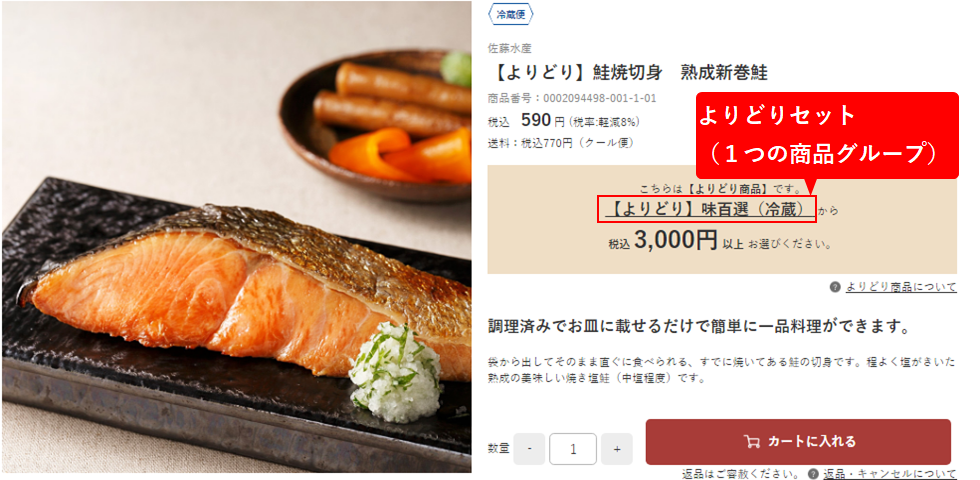Click the 冷蔵便 delivery badge
The image size is (980, 480).
(511, 15)
